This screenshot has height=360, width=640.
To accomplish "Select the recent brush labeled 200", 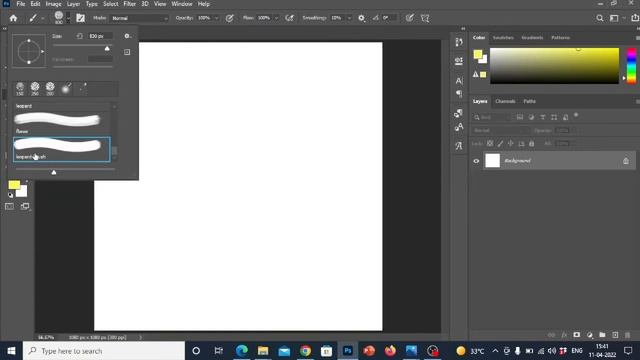I will (50, 88).
